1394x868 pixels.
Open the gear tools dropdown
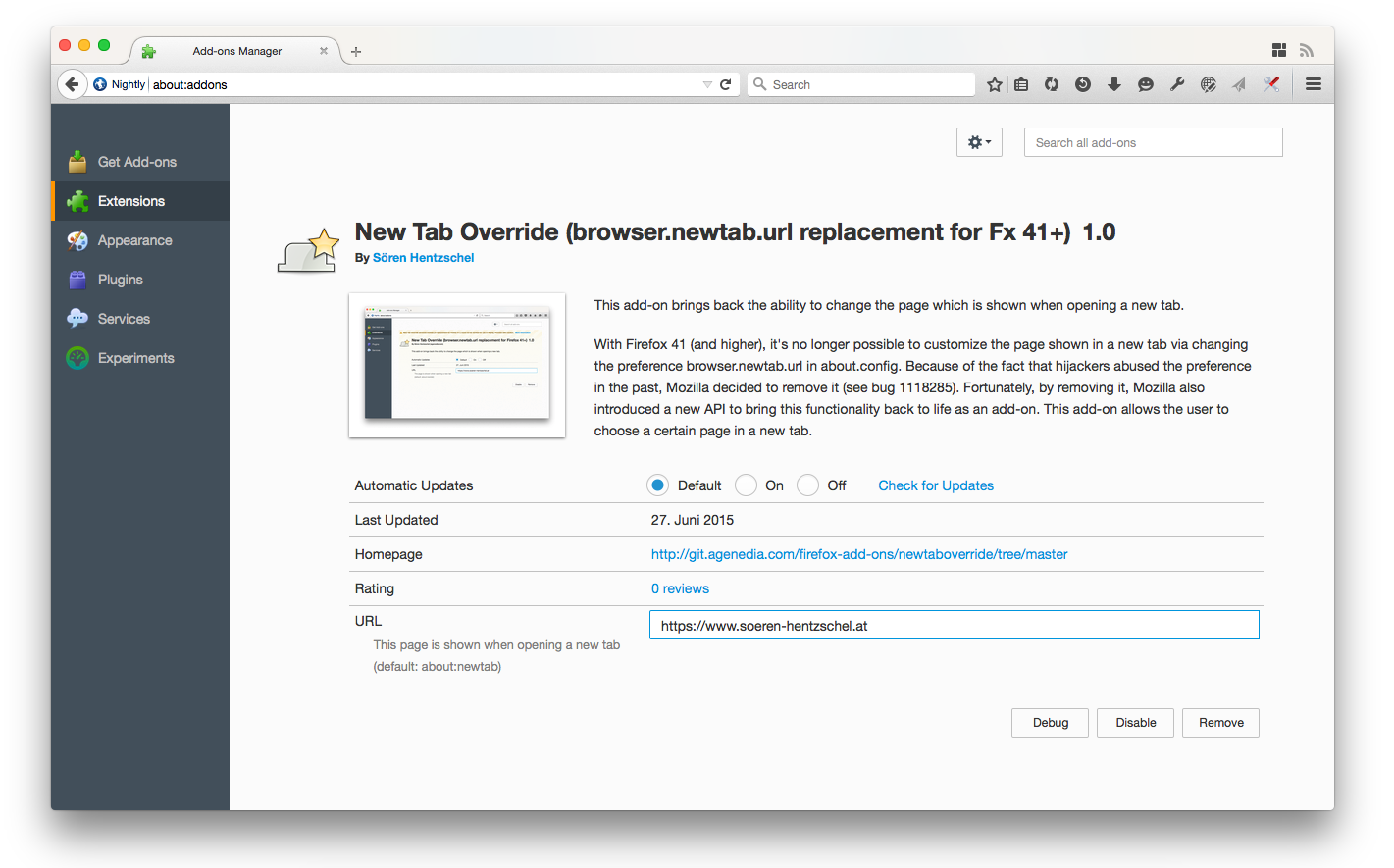coord(979,142)
